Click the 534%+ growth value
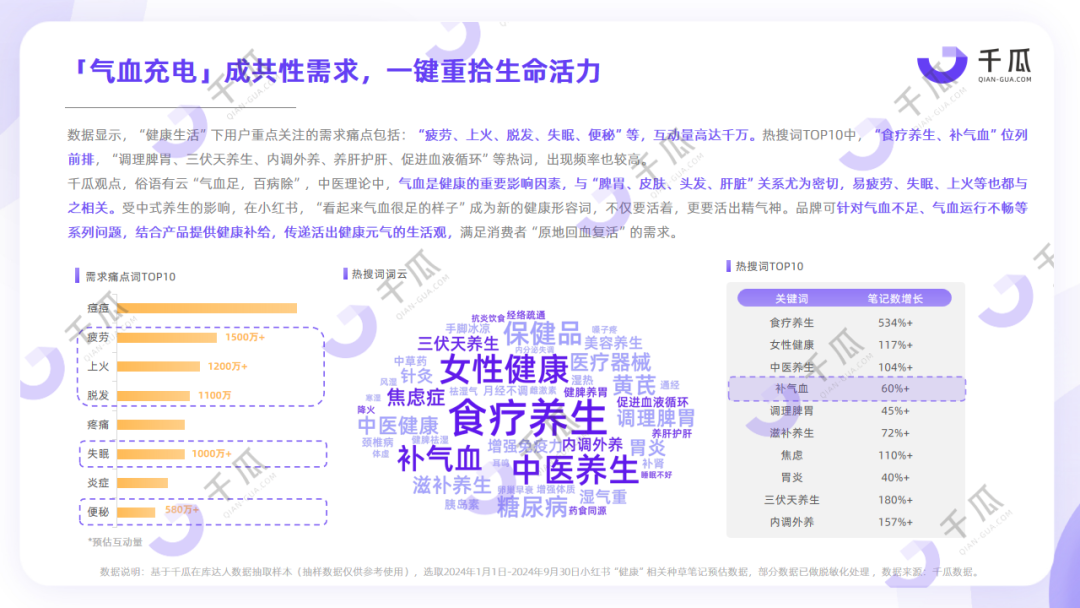The image size is (1080, 608). pos(895,322)
